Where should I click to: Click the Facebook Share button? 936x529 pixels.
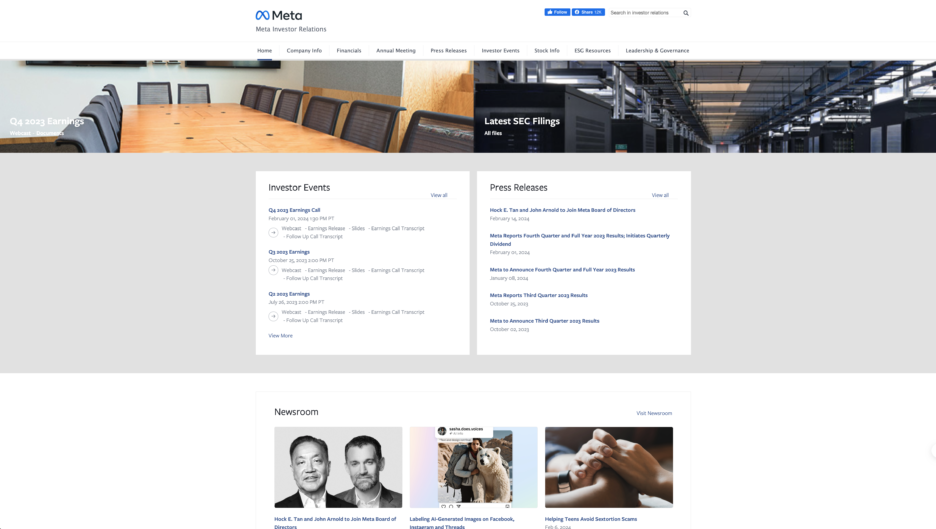point(589,12)
